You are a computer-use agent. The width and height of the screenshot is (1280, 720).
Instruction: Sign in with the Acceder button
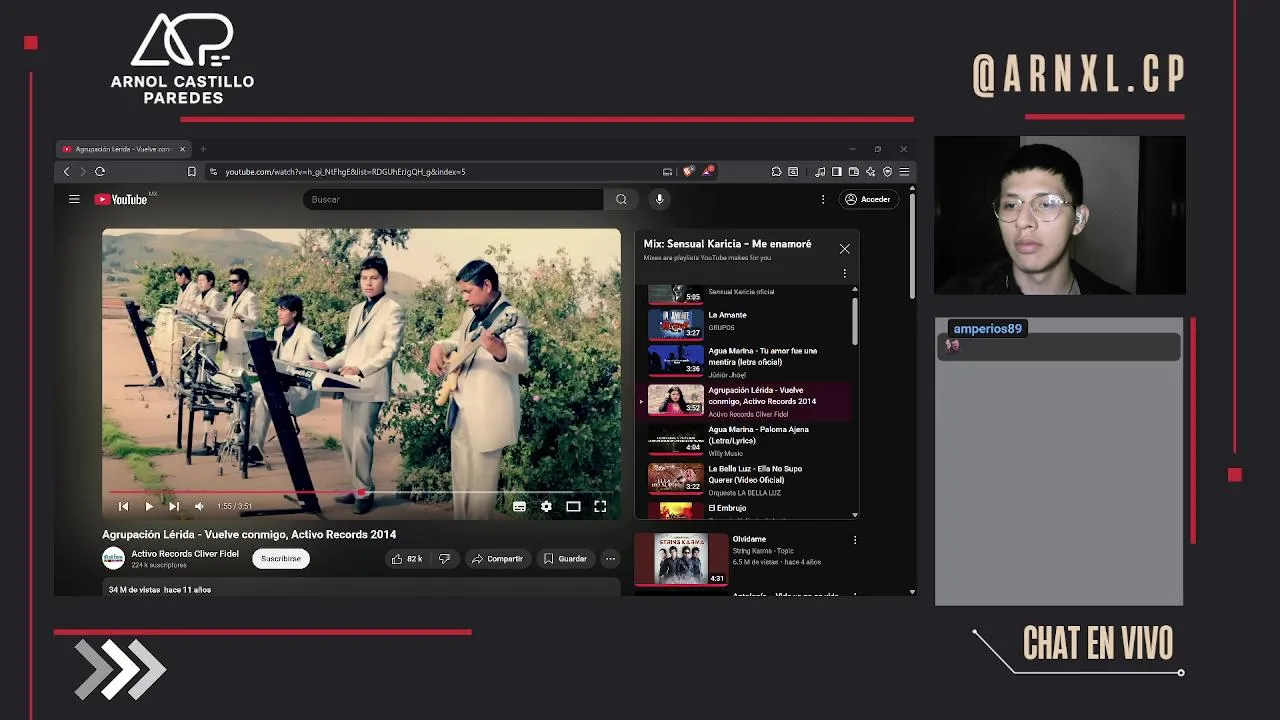click(867, 199)
